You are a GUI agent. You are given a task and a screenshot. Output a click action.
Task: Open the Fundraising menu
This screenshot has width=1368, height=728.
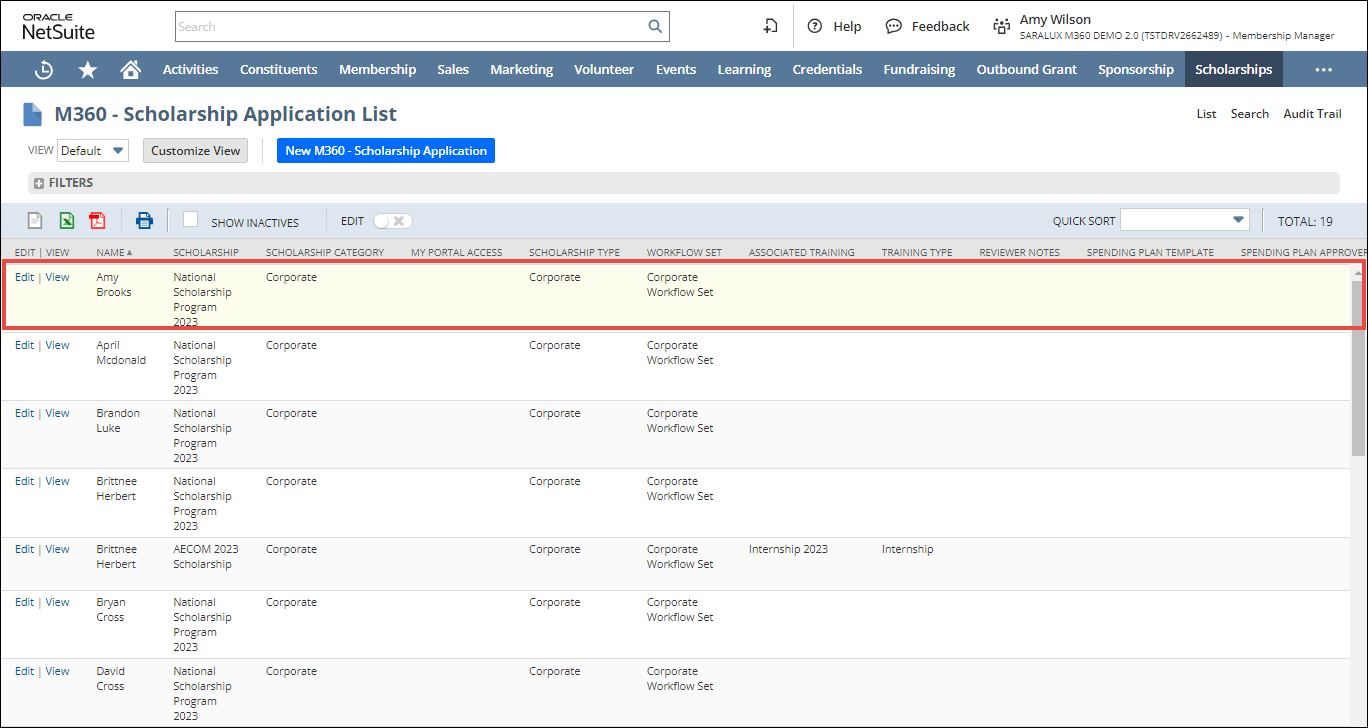[919, 70]
